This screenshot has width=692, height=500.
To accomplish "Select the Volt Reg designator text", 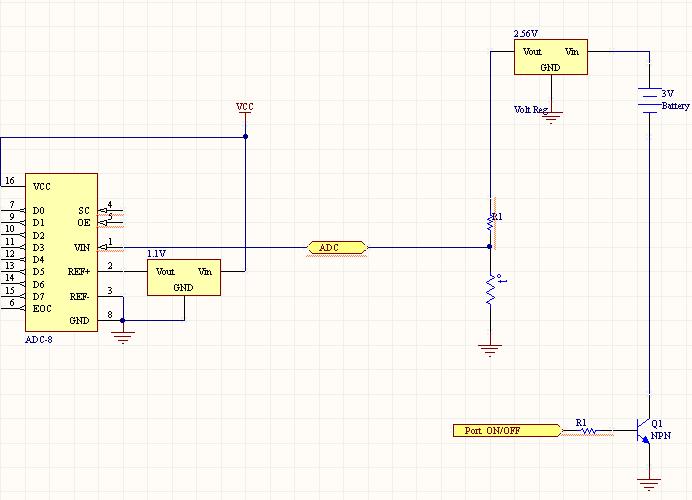I will 531,109.
